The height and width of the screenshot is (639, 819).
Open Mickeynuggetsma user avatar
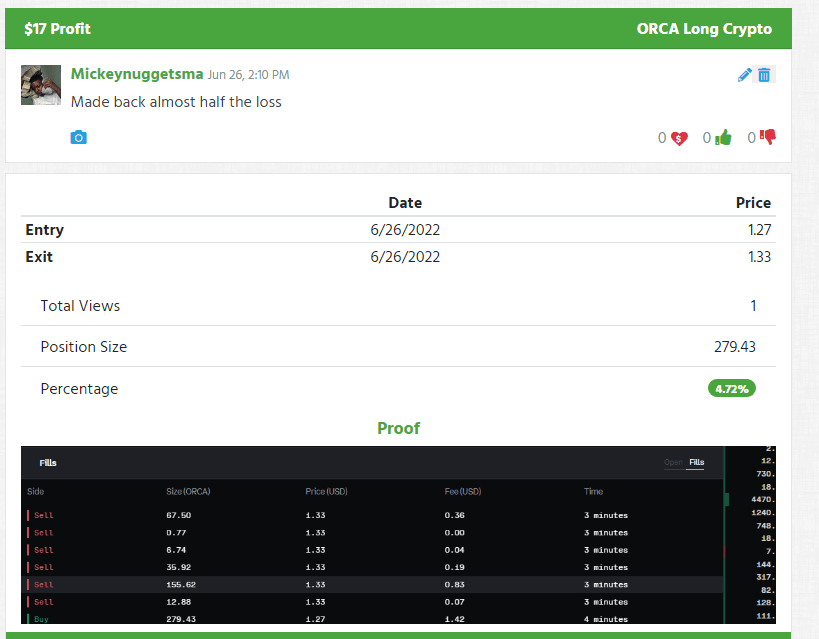pyautogui.click(x=41, y=85)
